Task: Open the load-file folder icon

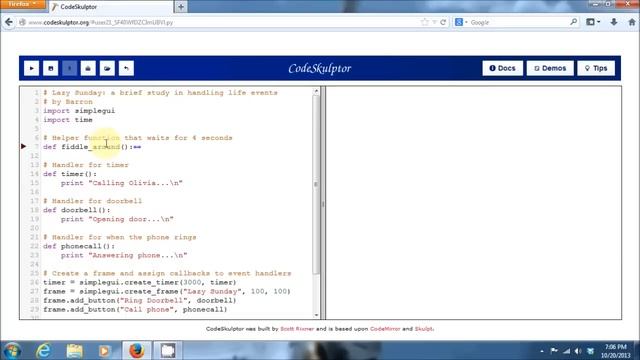Action: click(x=107, y=68)
